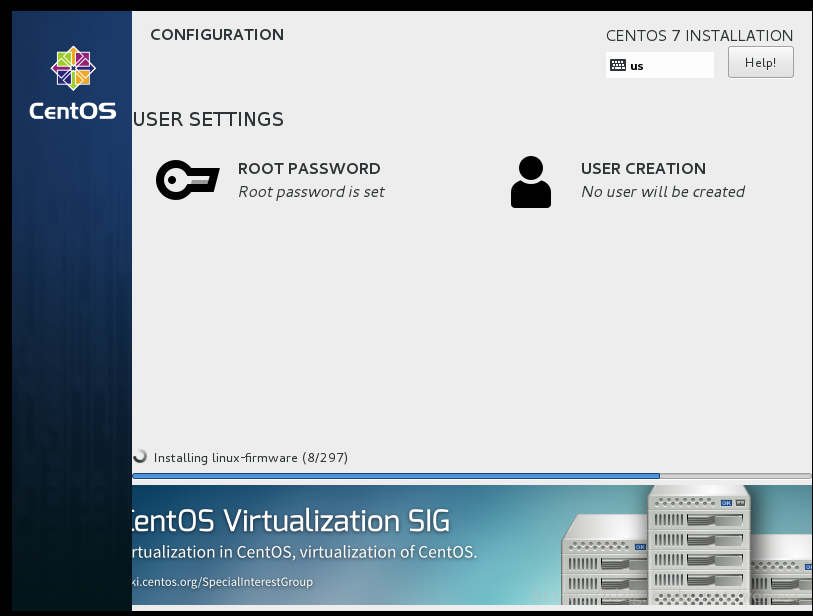Open the ROOT PASSWORD settings
Screen dimensions: 813x616
(270, 180)
